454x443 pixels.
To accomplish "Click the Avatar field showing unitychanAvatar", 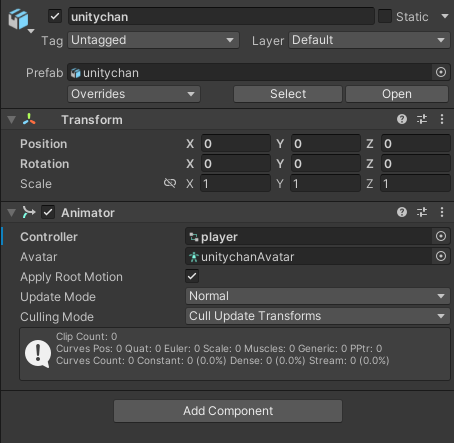I will pos(308,257).
